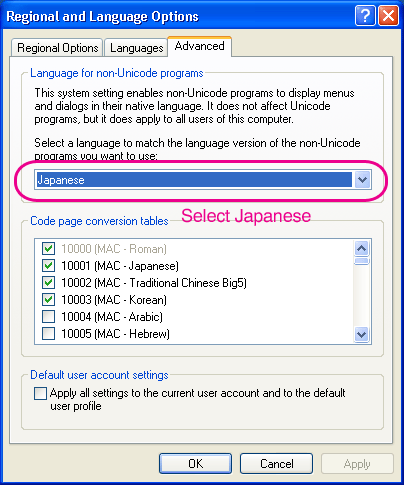The image size is (404, 485).
Task: Select the Advanced tab
Action: [x=199, y=46]
